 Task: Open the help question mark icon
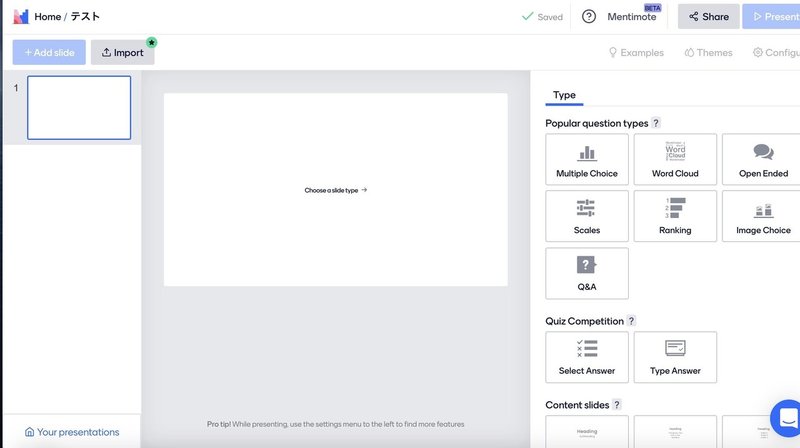click(589, 17)
